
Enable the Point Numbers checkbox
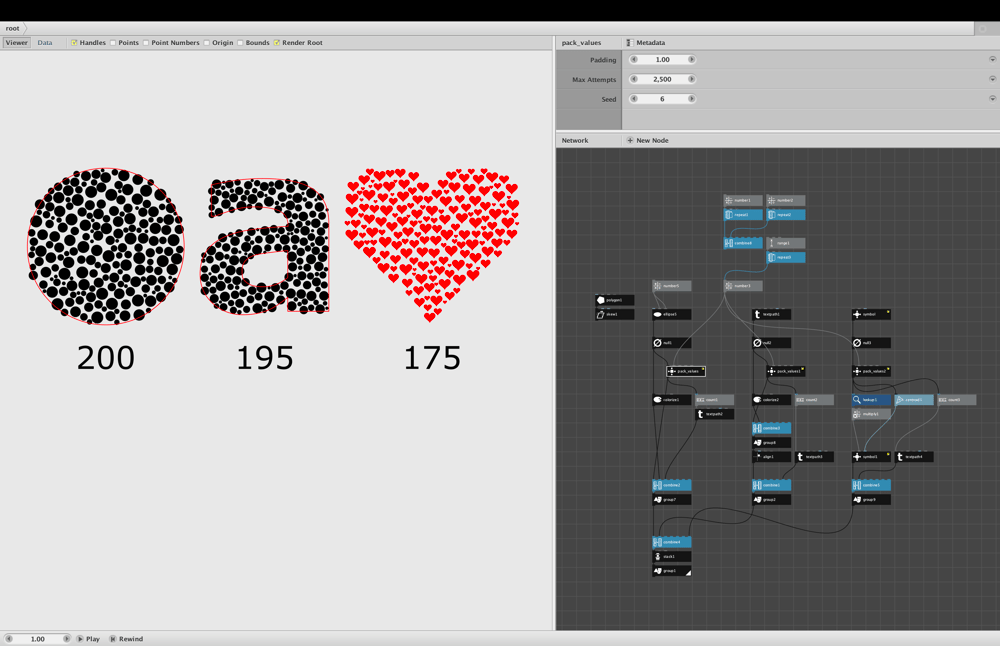pos(146,43)
